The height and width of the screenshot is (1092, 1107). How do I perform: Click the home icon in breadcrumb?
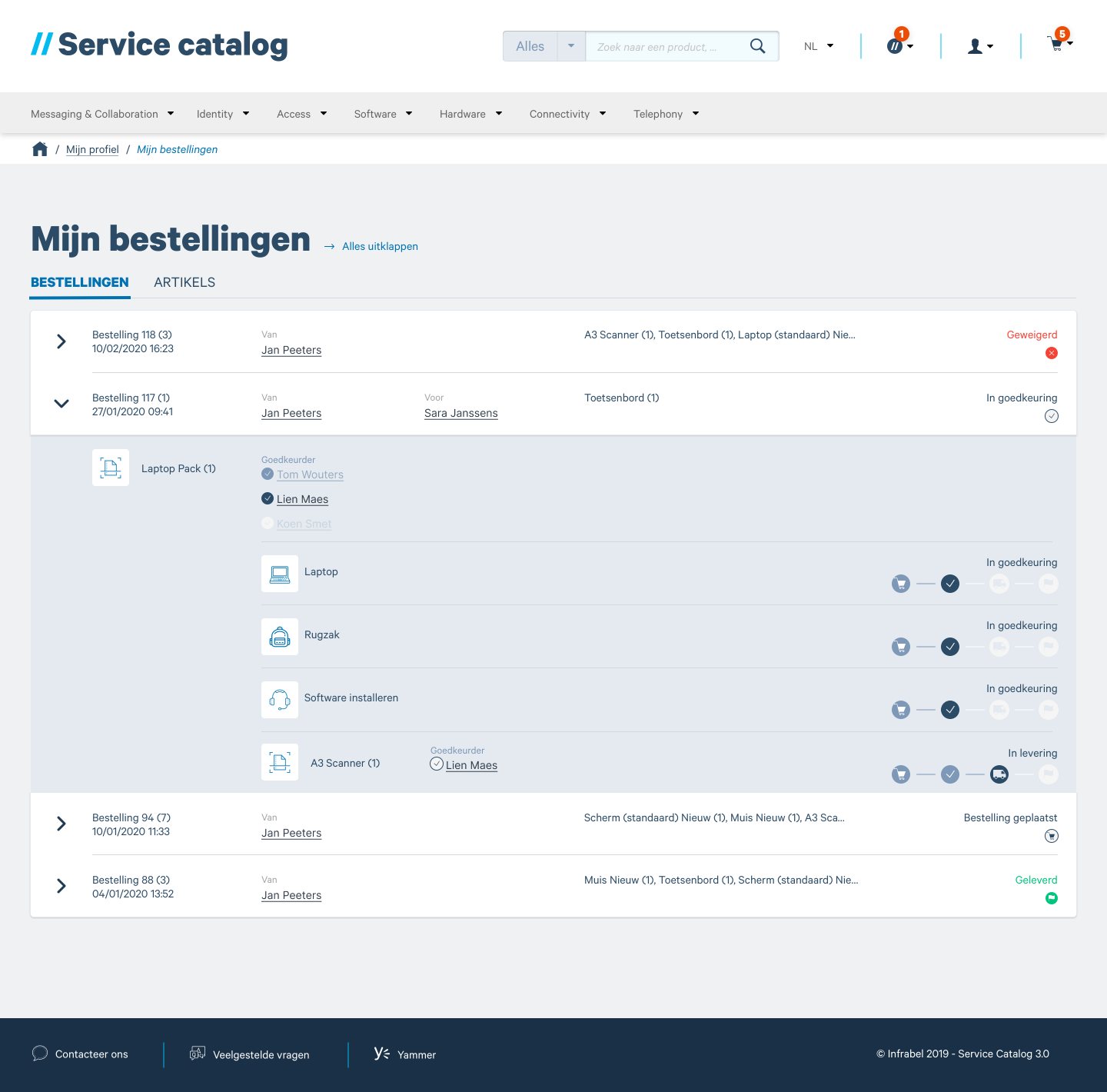pos(40,149)
